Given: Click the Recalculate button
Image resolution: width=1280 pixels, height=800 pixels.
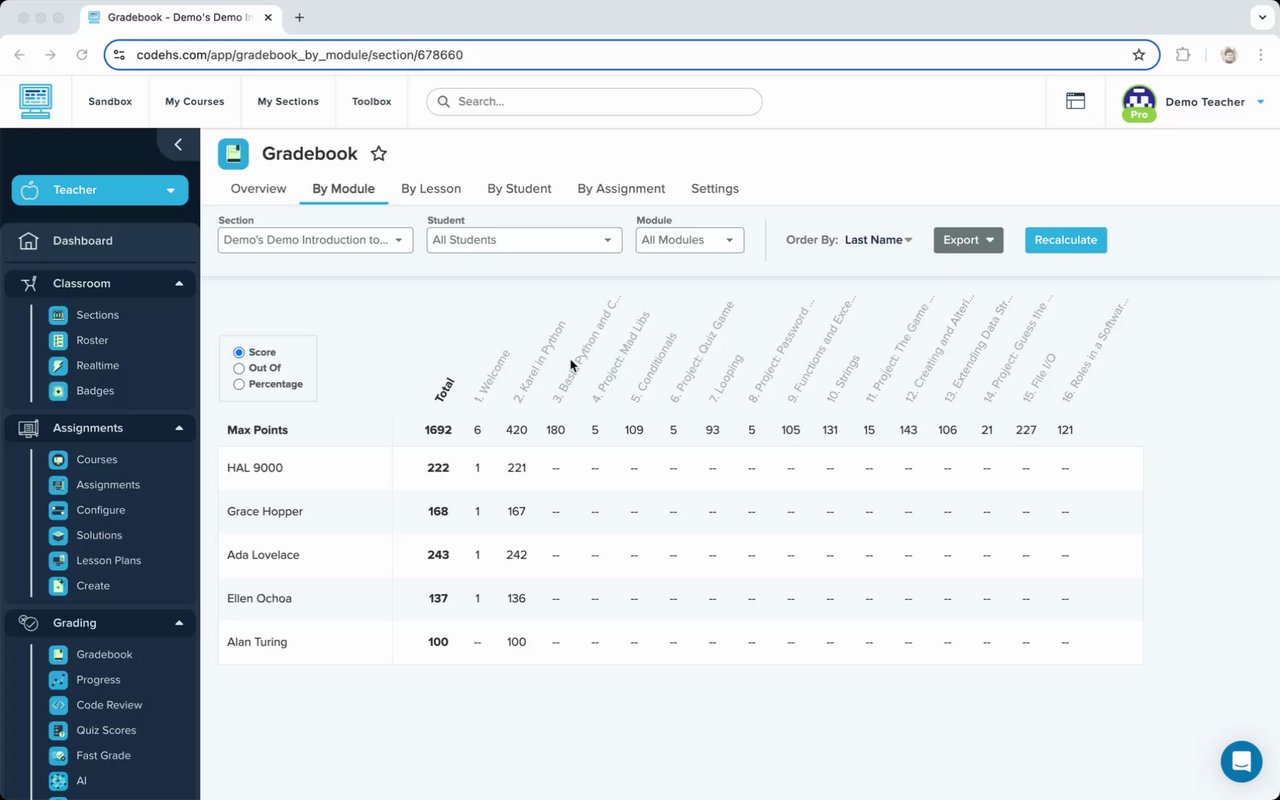Looking at the screenshot, I should click(x=1066, y=240).
